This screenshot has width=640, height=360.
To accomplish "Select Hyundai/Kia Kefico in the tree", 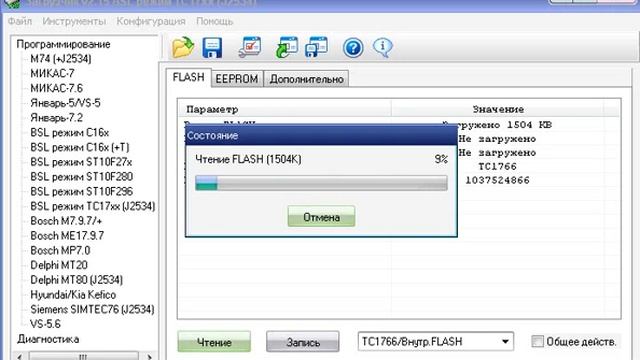I will tap(73, 295).
